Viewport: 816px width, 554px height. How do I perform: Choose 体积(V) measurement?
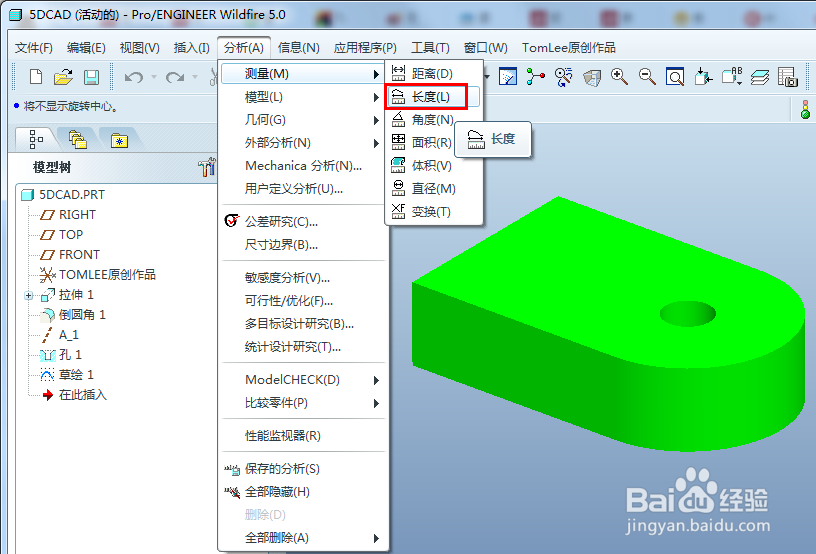click(x=434, y=165)
